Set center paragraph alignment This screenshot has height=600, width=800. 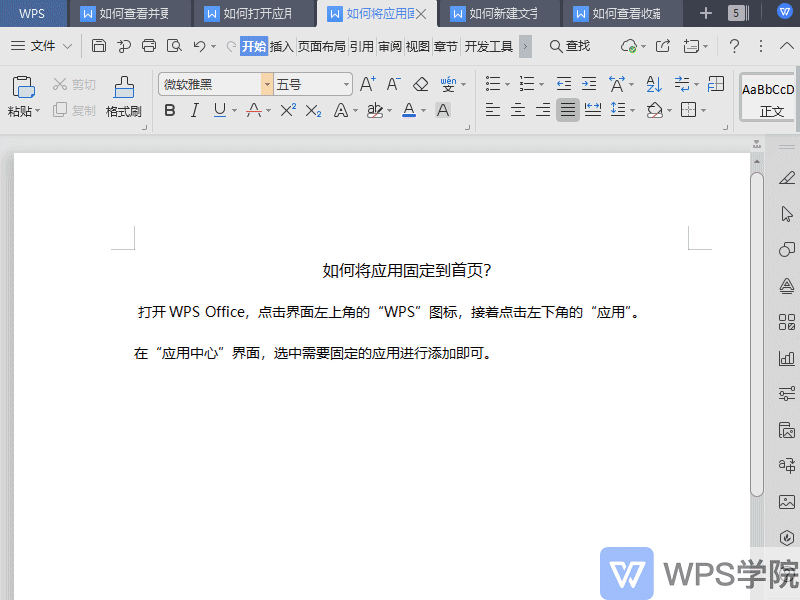[x=518, y=110]
